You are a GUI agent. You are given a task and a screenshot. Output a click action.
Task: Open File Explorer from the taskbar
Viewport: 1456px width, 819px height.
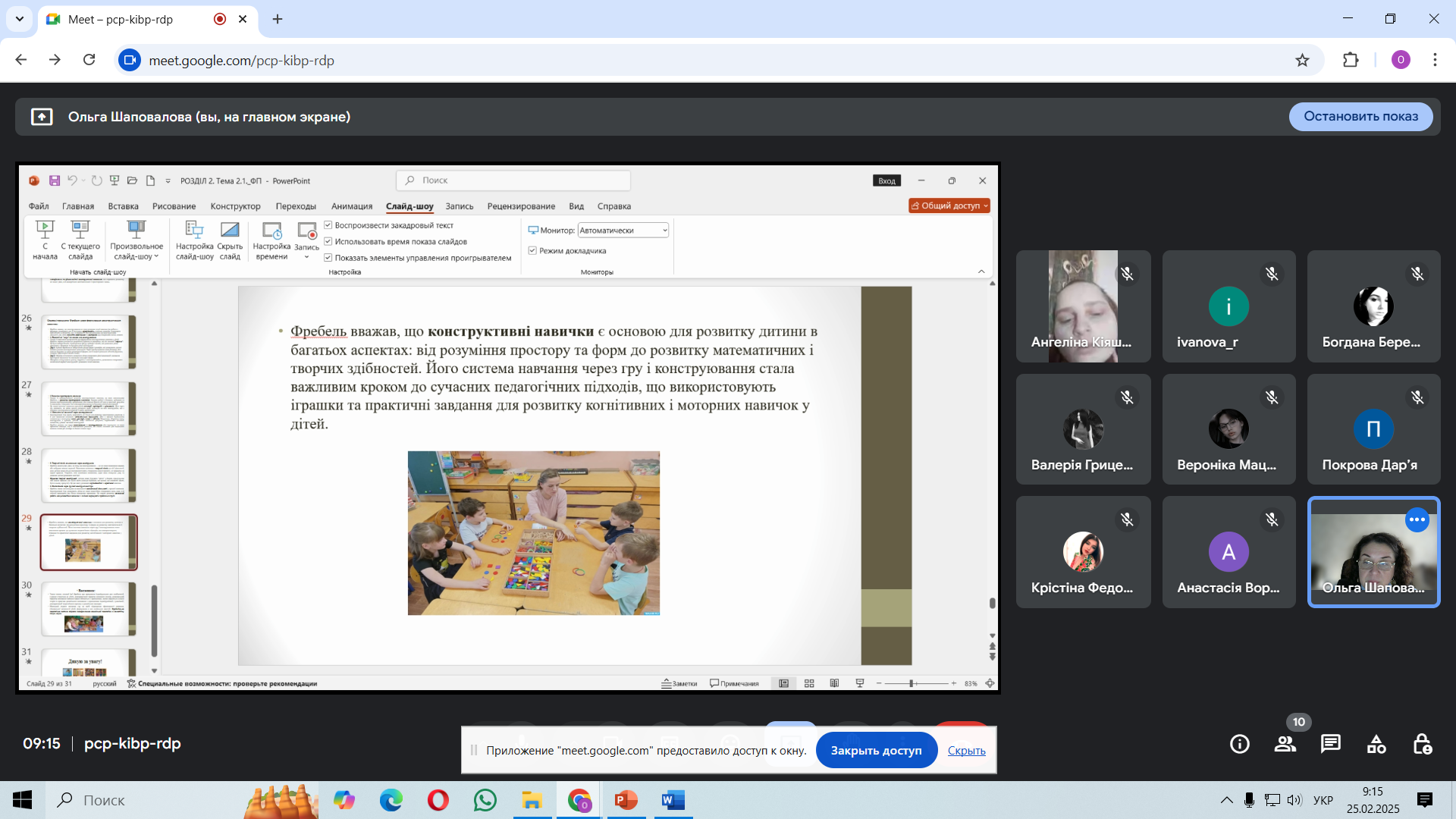[x=532, y=800]
